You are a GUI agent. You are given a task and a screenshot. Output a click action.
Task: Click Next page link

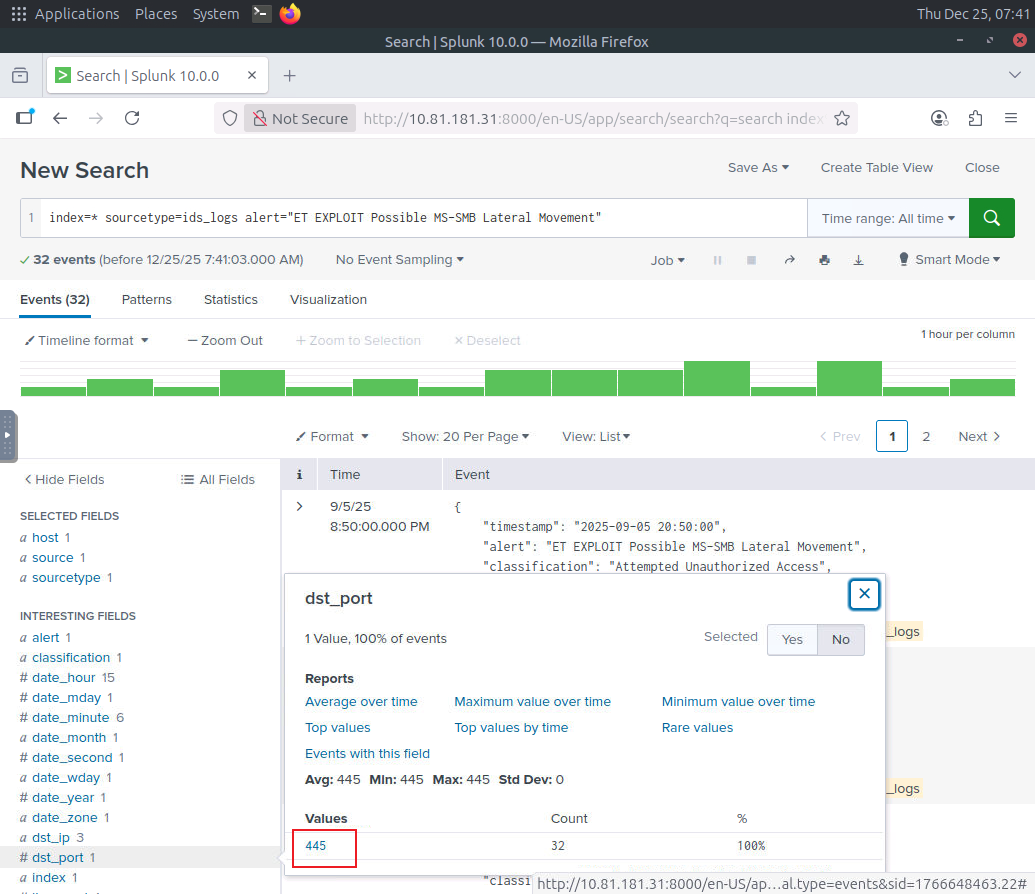[x=979, y=436]
